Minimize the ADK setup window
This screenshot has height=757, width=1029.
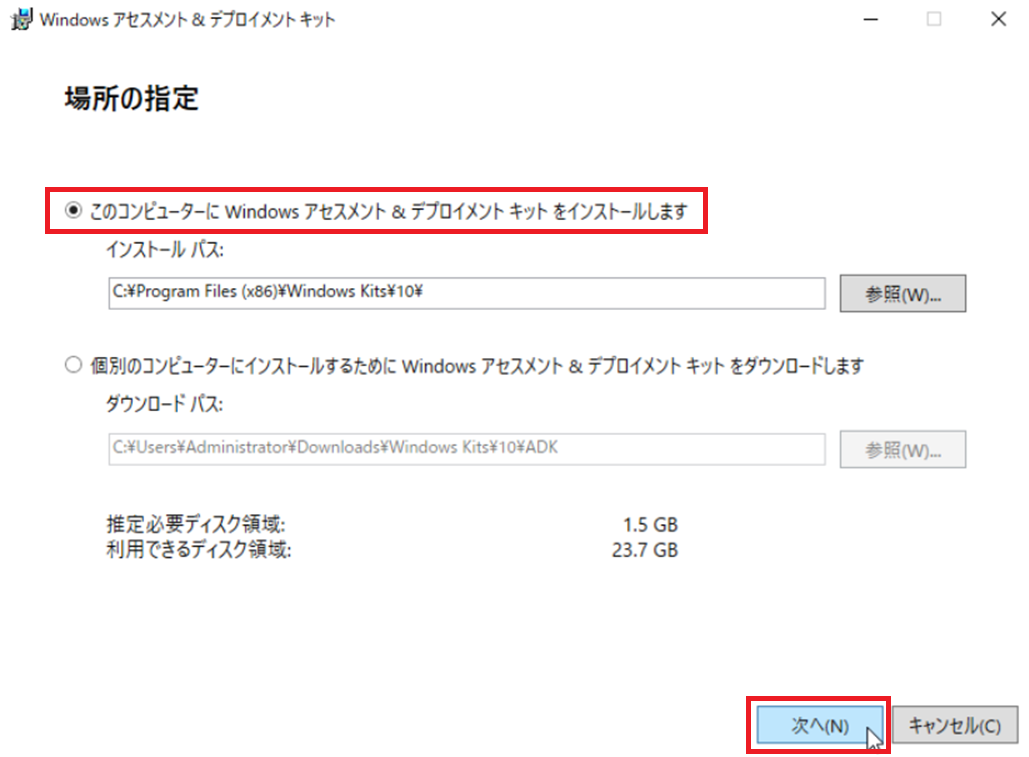click(x=871, y=19)
